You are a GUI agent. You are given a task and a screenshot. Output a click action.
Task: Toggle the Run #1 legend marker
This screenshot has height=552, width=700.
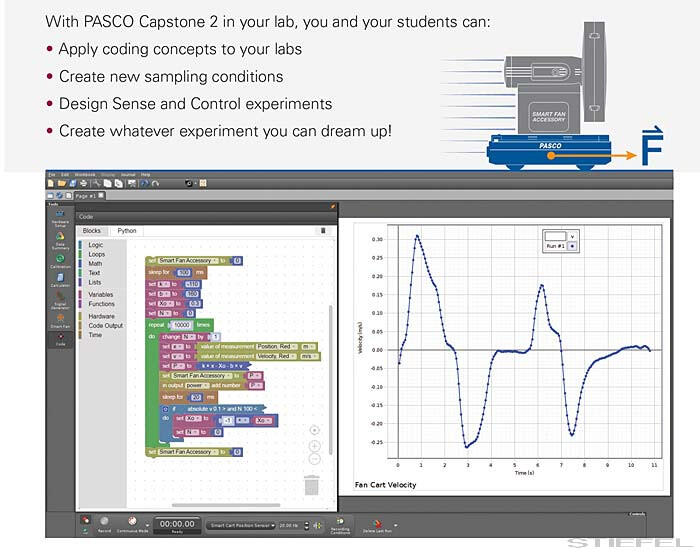(572, 245)
